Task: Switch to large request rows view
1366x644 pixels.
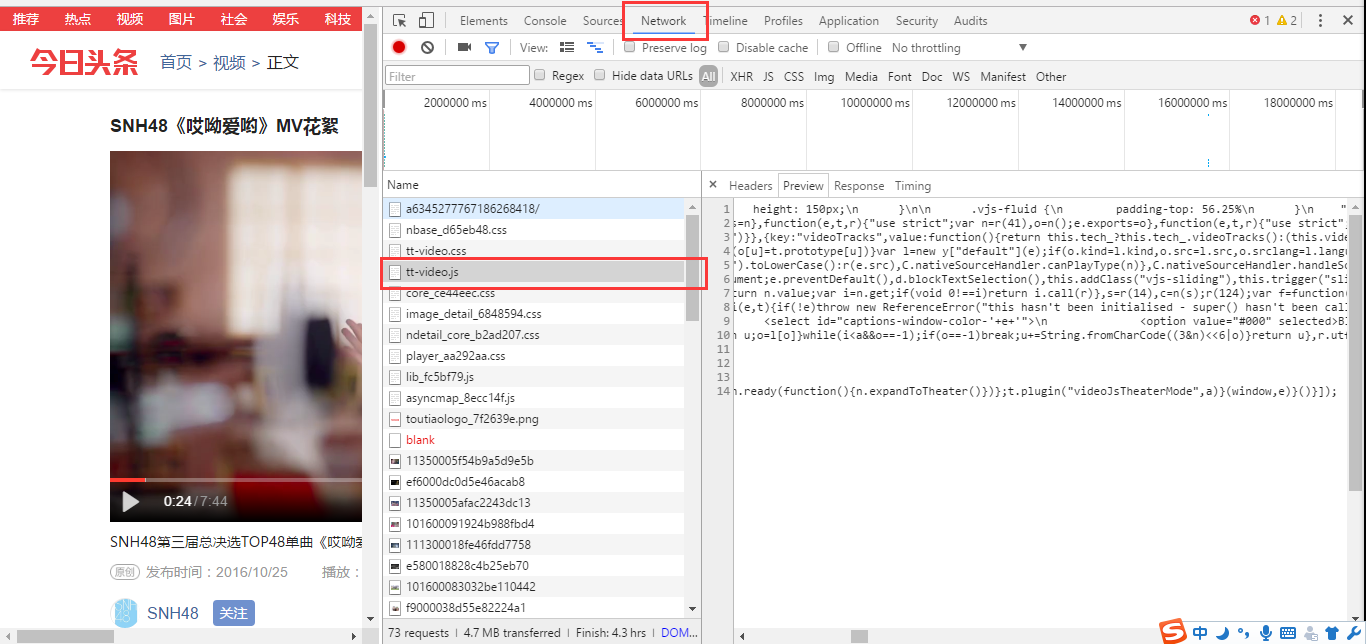Action: 567,47
